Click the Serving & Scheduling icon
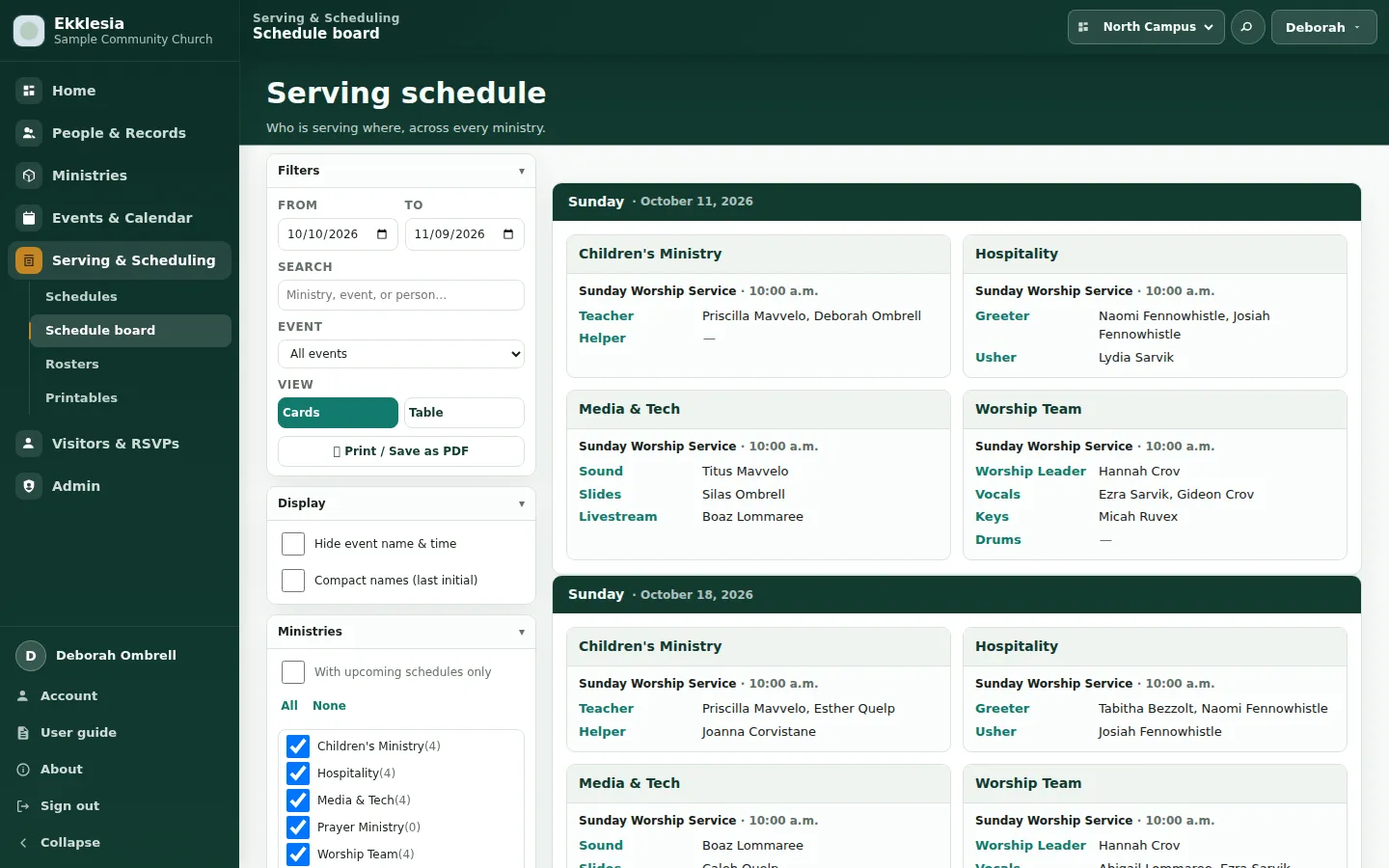 click(x=29, y=260)
